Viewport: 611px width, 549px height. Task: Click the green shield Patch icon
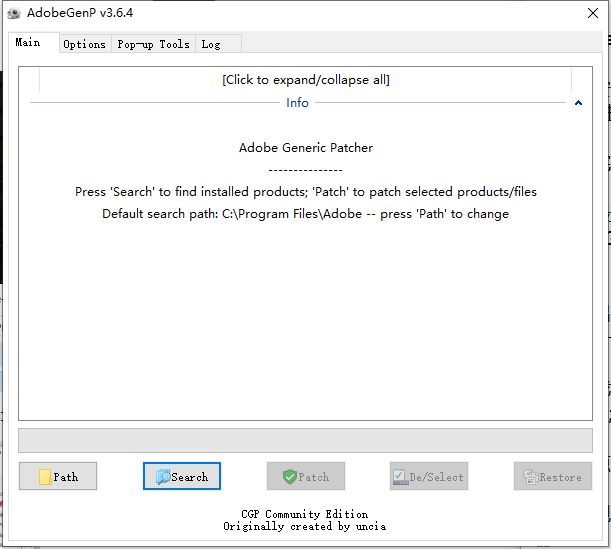289,477
